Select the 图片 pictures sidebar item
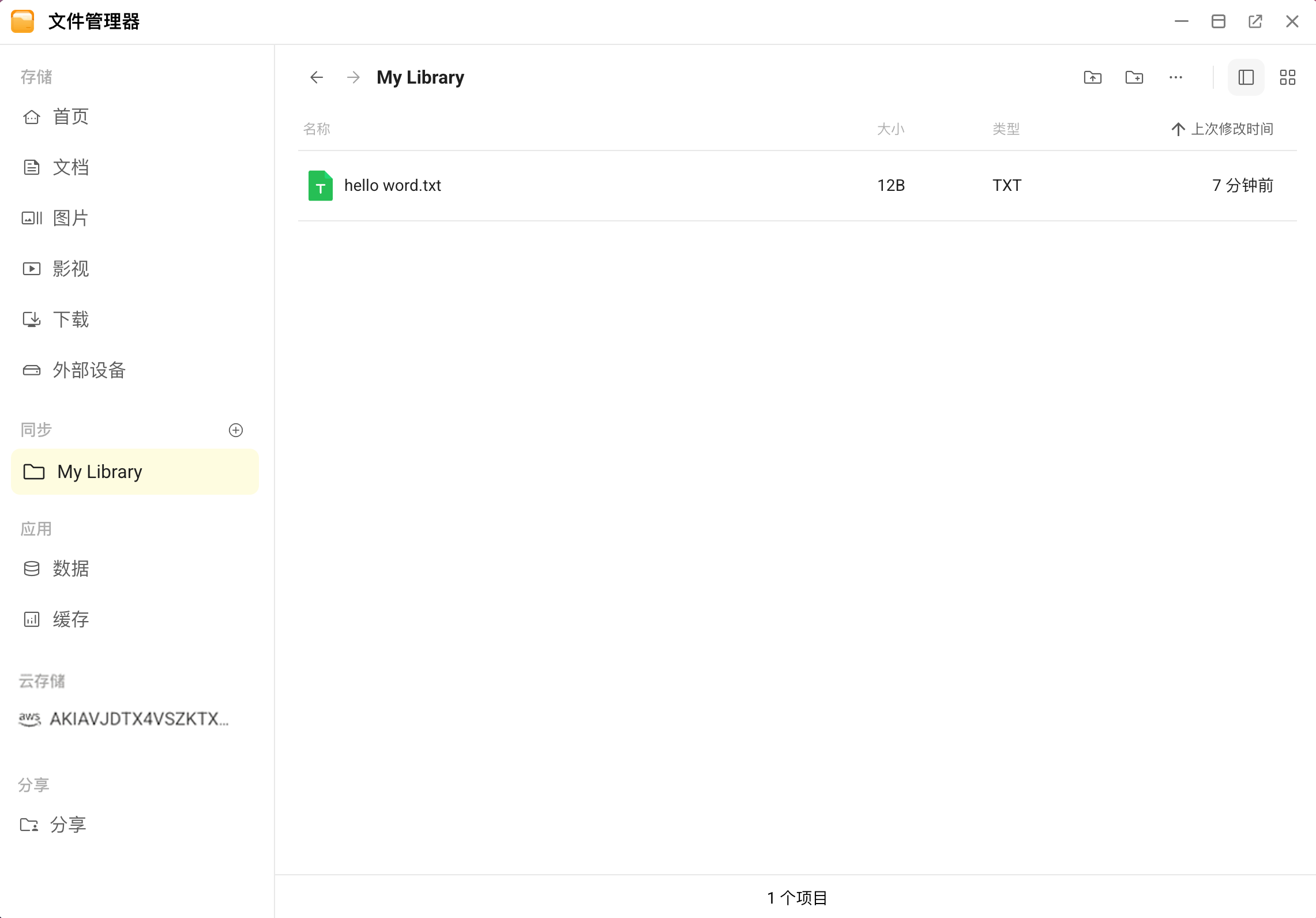1316x918 pixels. [x=70, y=219]
